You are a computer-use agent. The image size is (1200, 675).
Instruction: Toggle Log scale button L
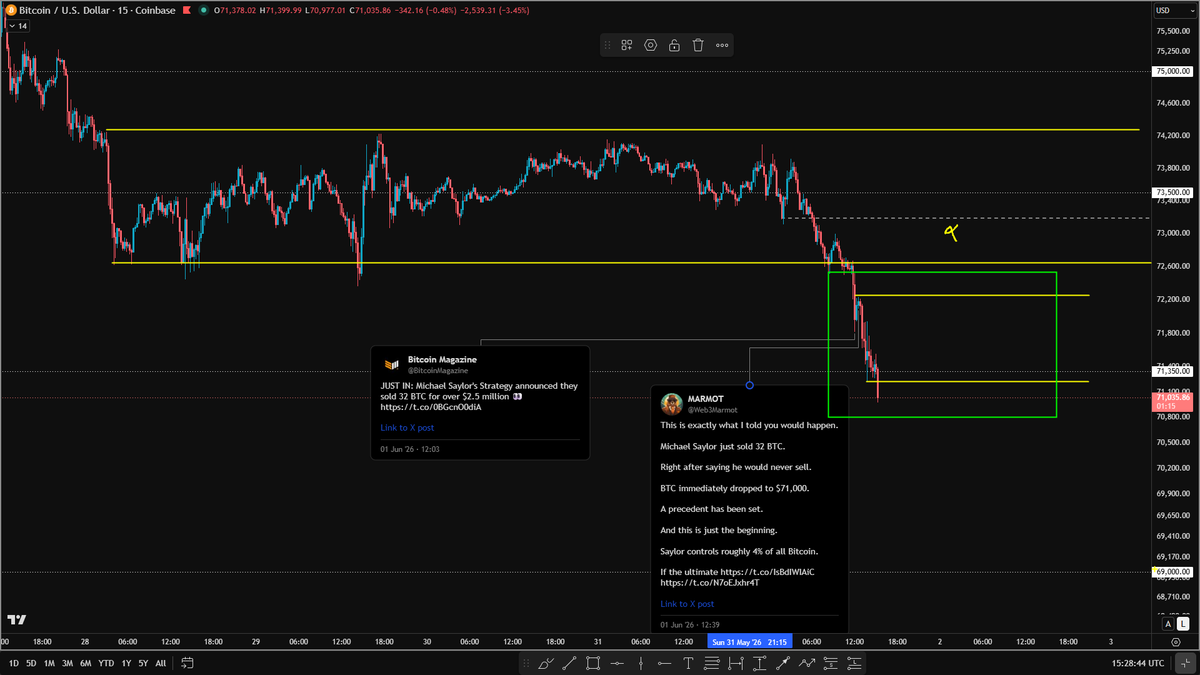(x=1183, y=624)
